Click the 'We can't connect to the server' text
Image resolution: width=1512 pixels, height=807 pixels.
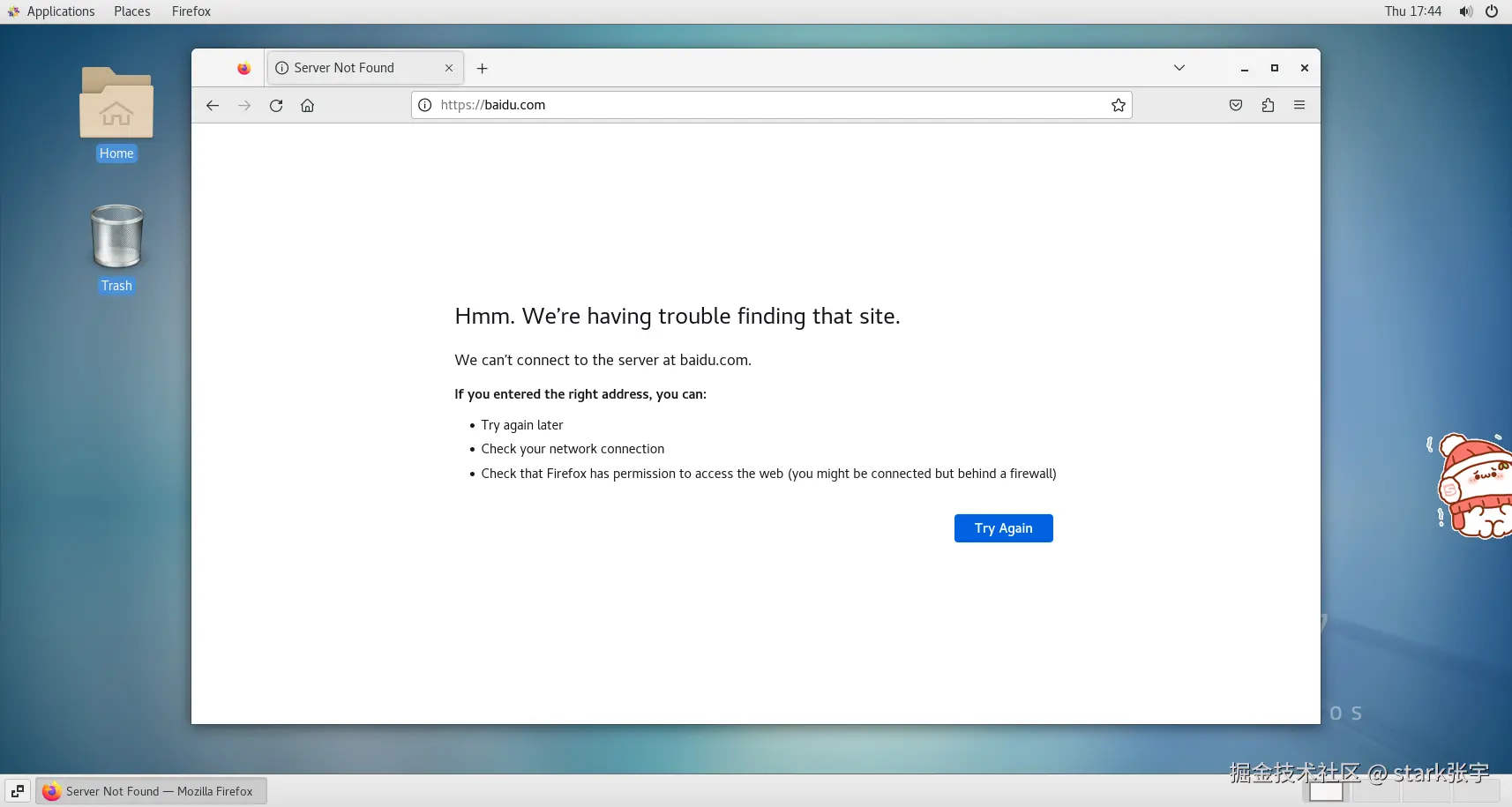point(603,360)
